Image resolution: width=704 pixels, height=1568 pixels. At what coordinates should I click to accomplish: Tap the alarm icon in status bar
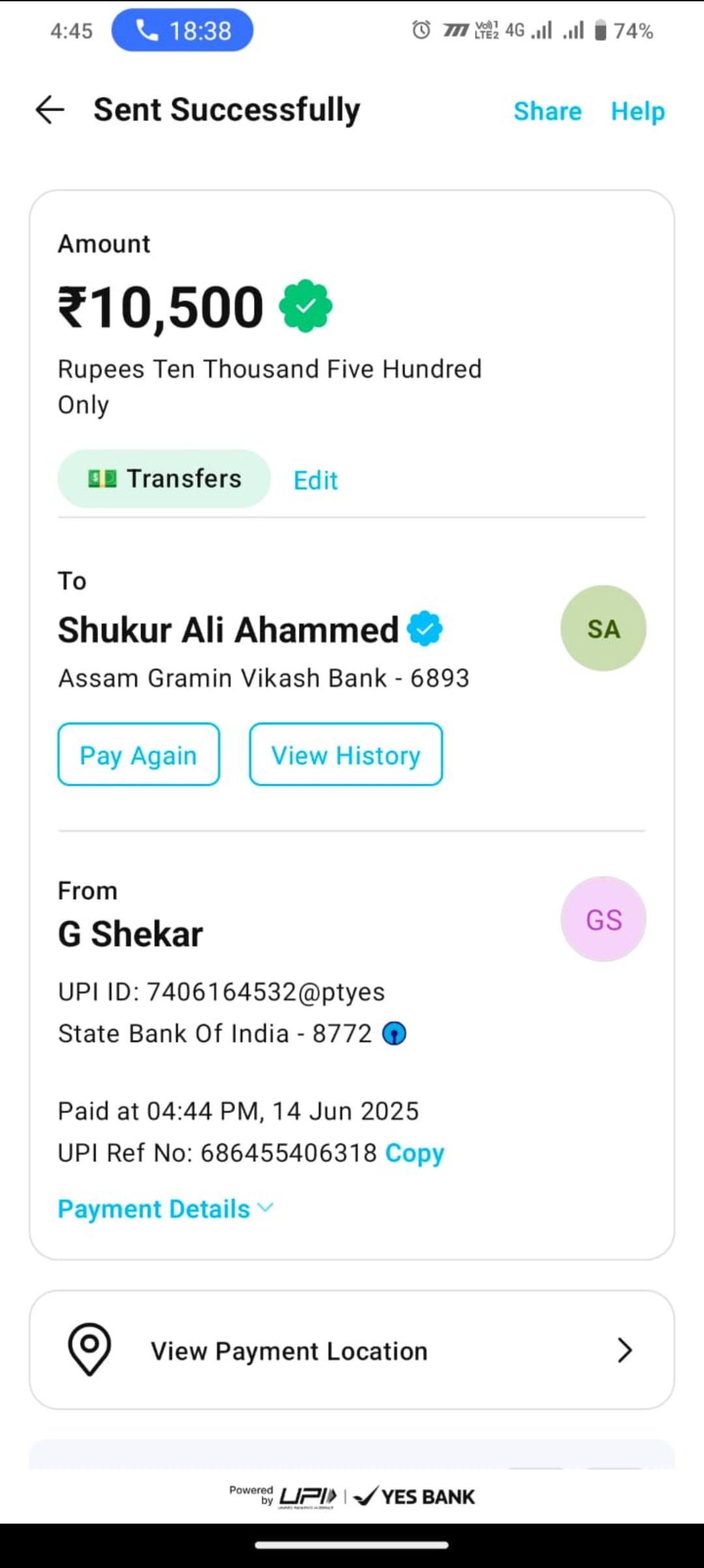[x=421, y=30]
